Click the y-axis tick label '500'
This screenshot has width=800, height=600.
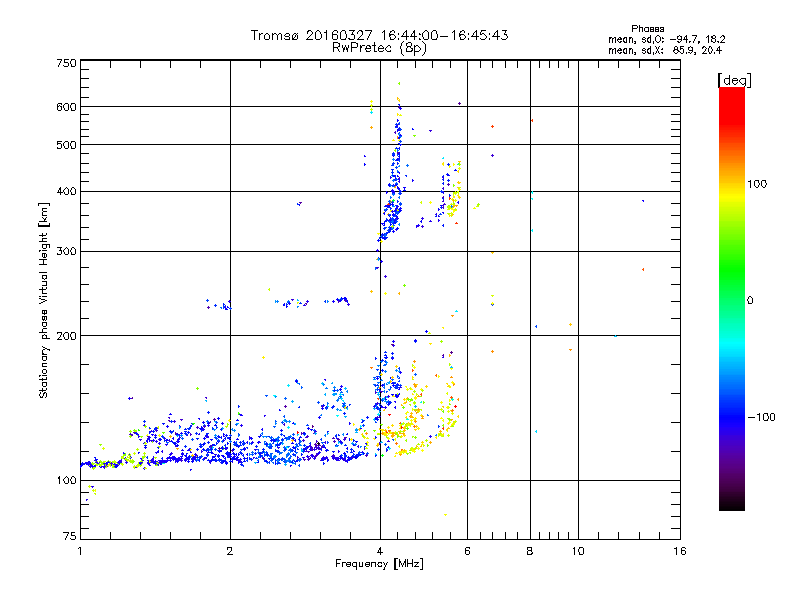pyautogui.click(x=66, y=145)
